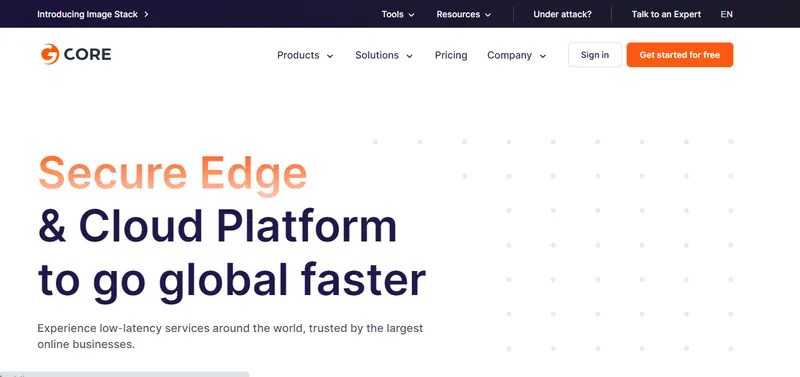800x377 pixels.
Task: Click the '& Cloud Platform' heading line
Action: (217, 226)
